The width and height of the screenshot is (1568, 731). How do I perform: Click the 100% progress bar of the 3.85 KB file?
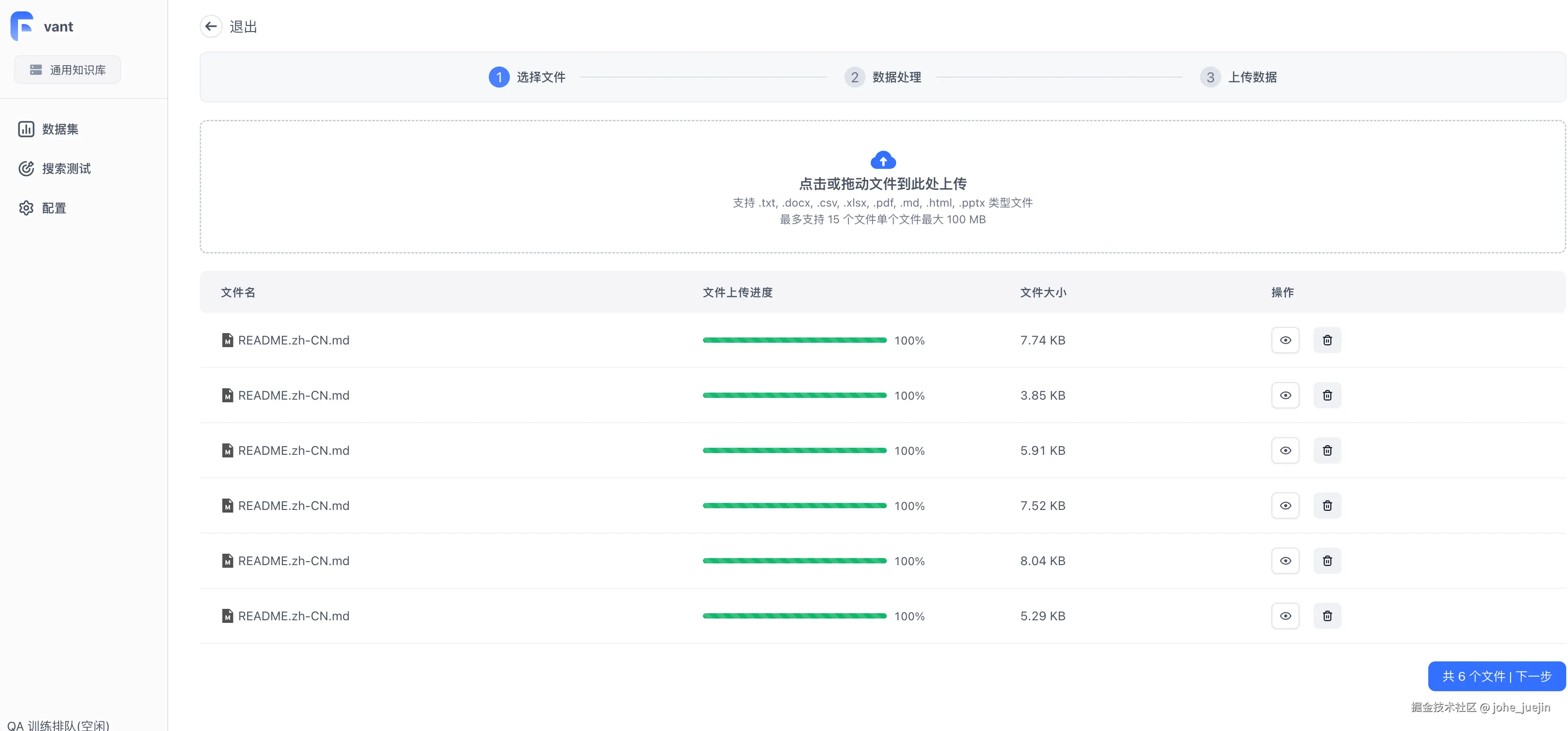(795, 395)
